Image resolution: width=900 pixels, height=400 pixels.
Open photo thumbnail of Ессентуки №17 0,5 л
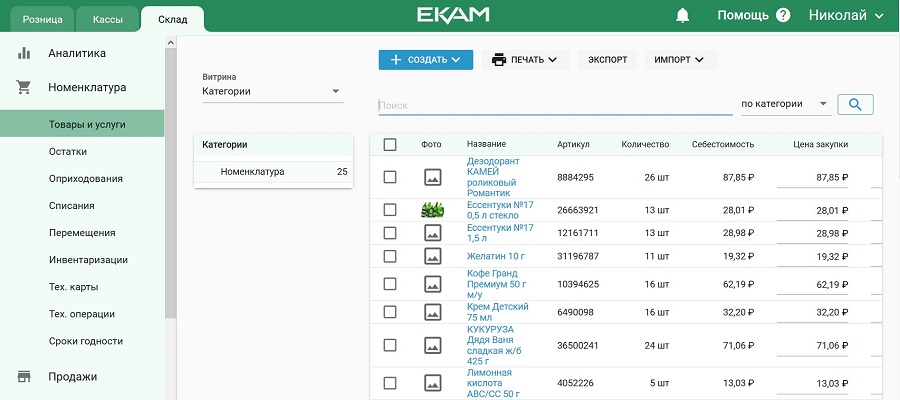432,210
